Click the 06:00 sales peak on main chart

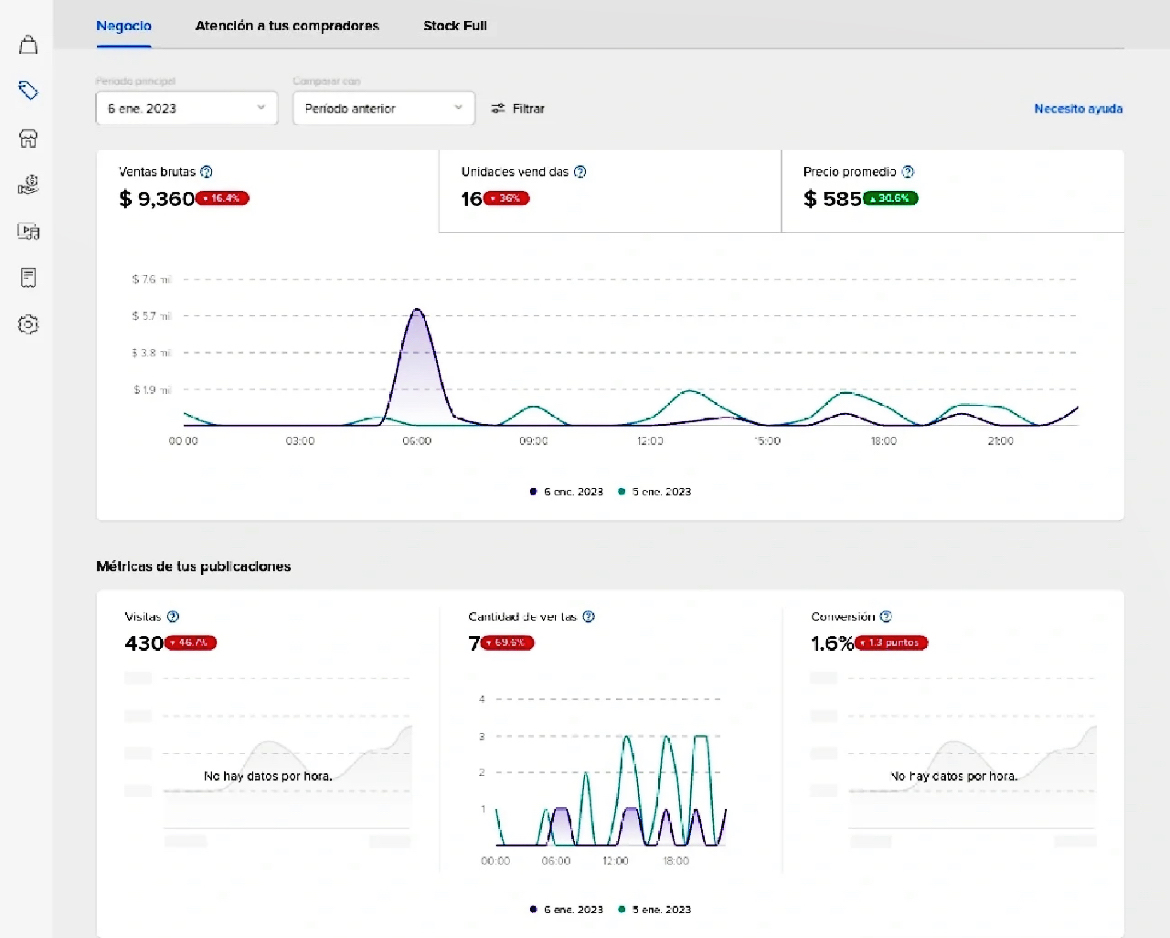click(x=417, y=310)
